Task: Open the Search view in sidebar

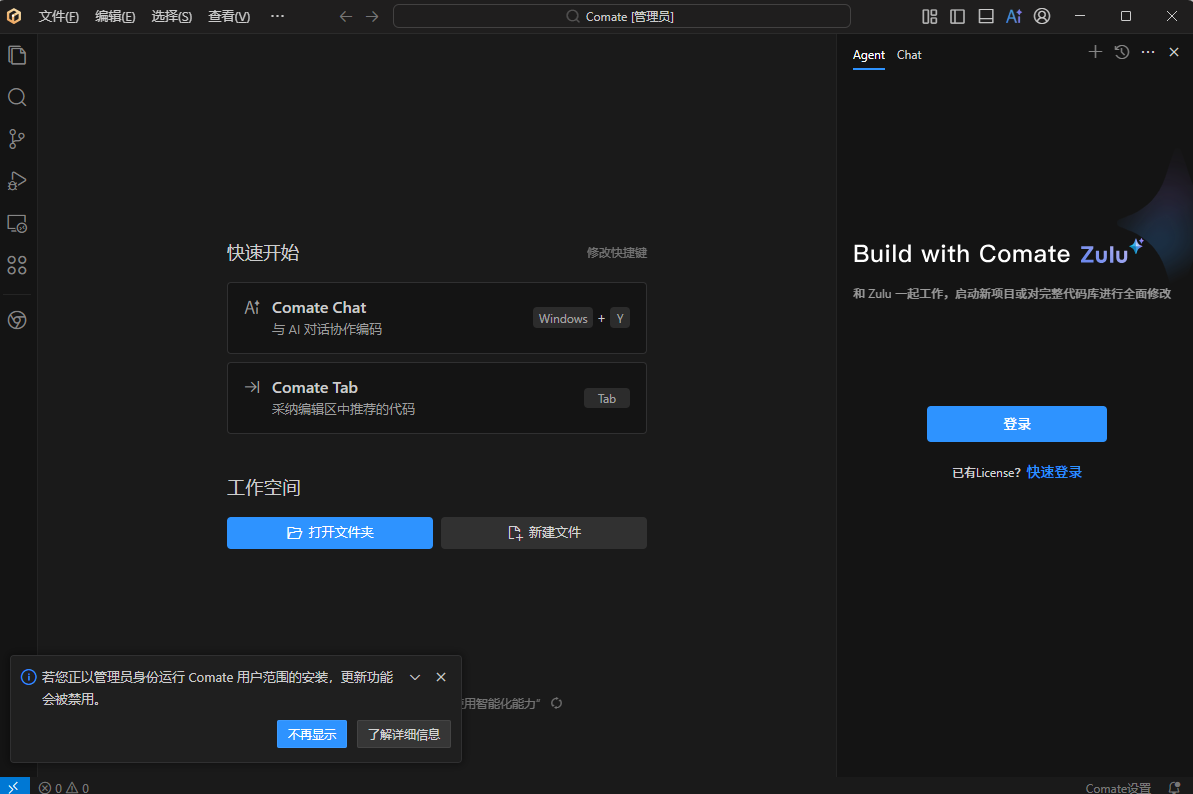Action: [x=17, y=97]
